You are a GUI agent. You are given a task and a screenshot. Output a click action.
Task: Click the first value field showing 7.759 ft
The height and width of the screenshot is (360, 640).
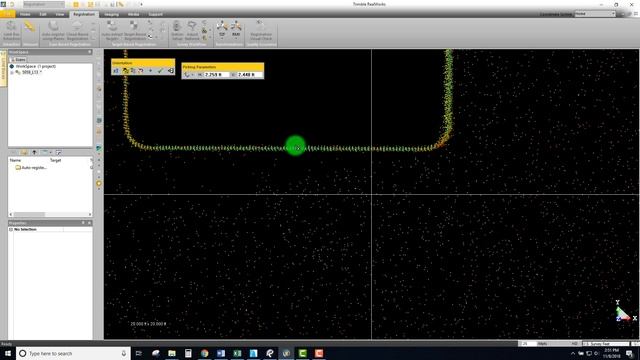(216, 75)
